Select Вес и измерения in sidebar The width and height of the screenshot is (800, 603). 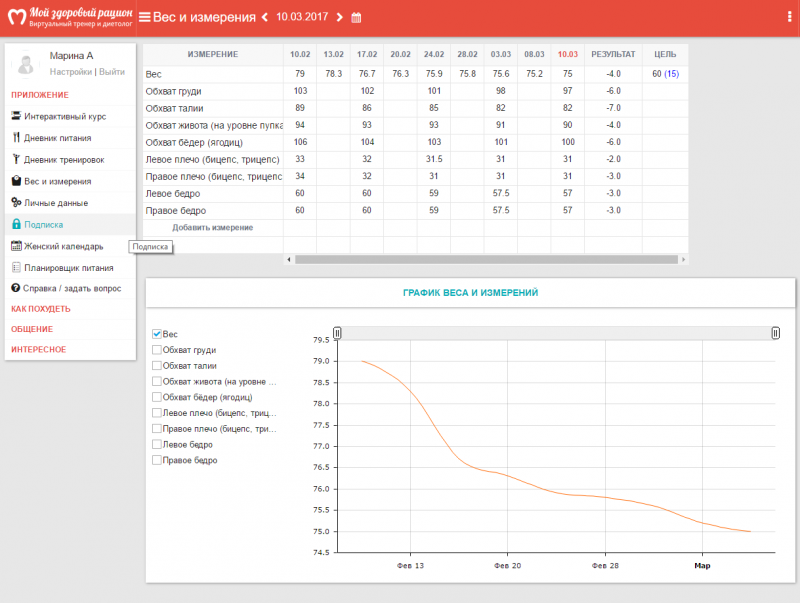click(x=70, y=181)
